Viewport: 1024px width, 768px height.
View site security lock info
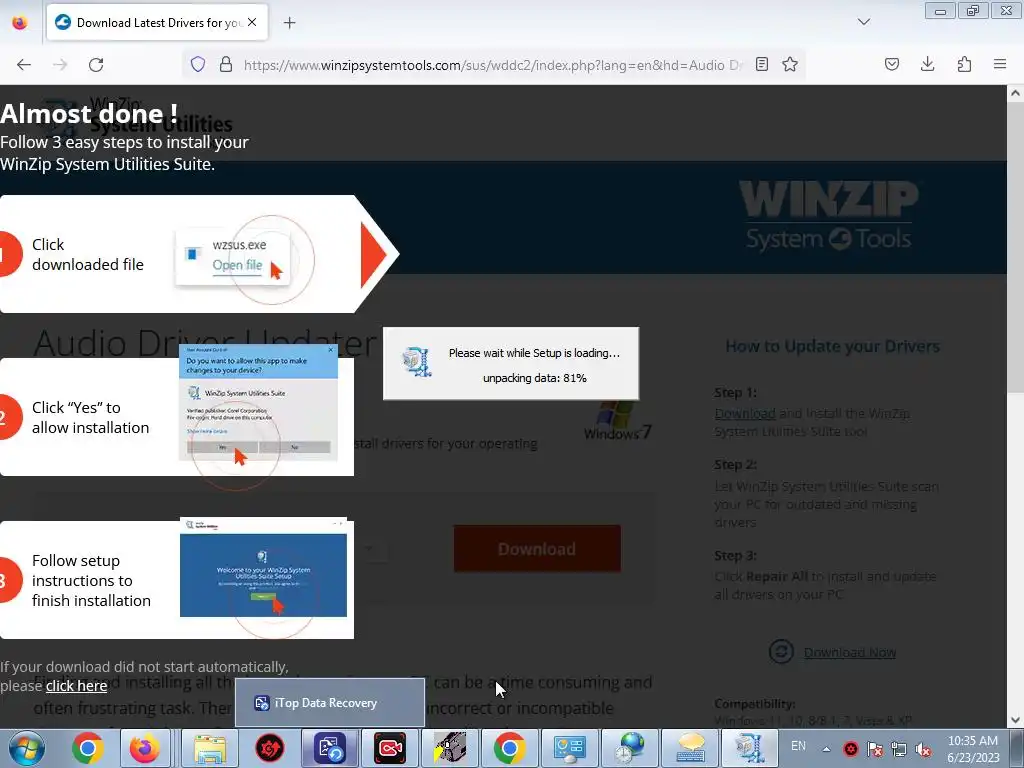click(226, 64)
